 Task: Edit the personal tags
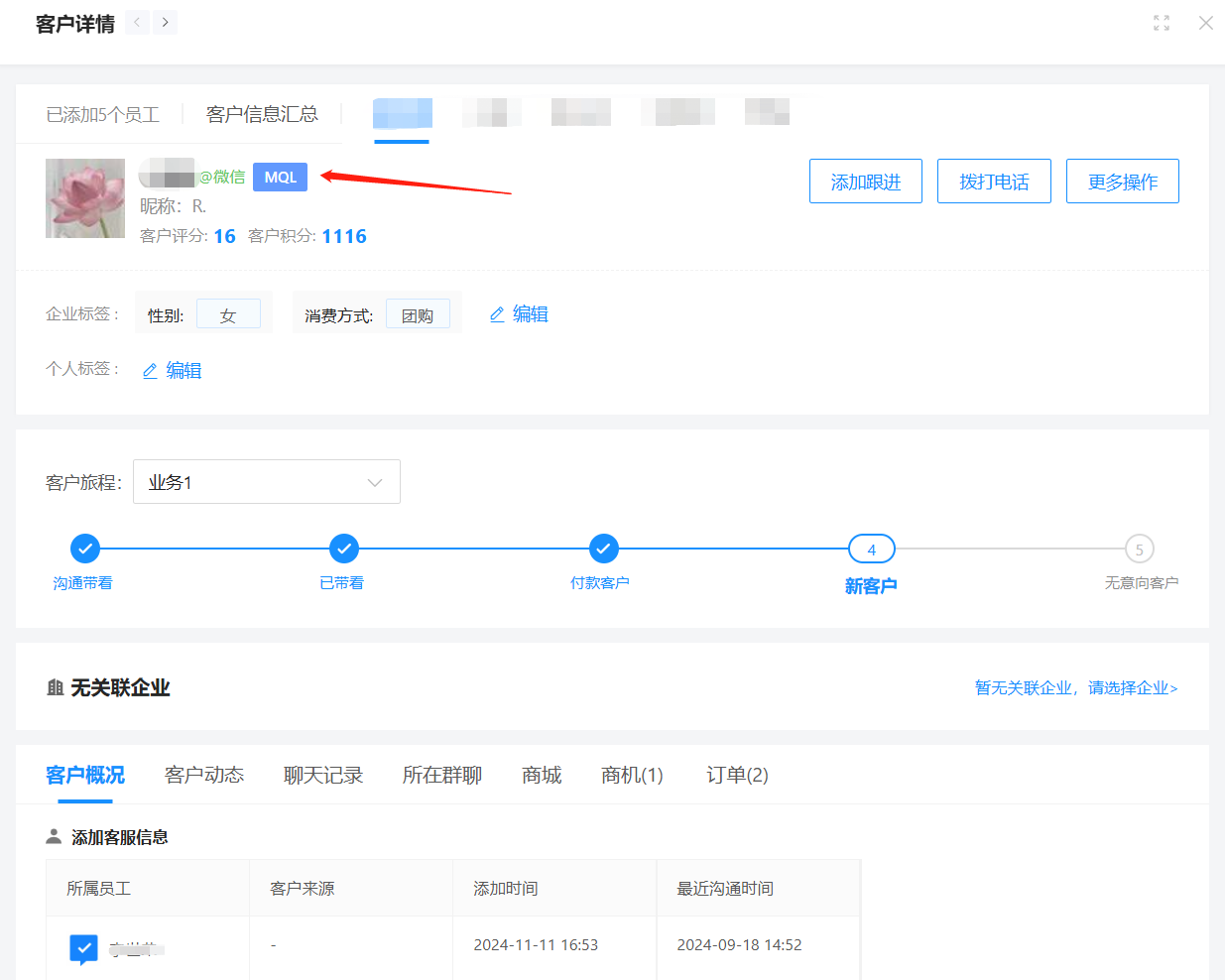pos(173,370)
